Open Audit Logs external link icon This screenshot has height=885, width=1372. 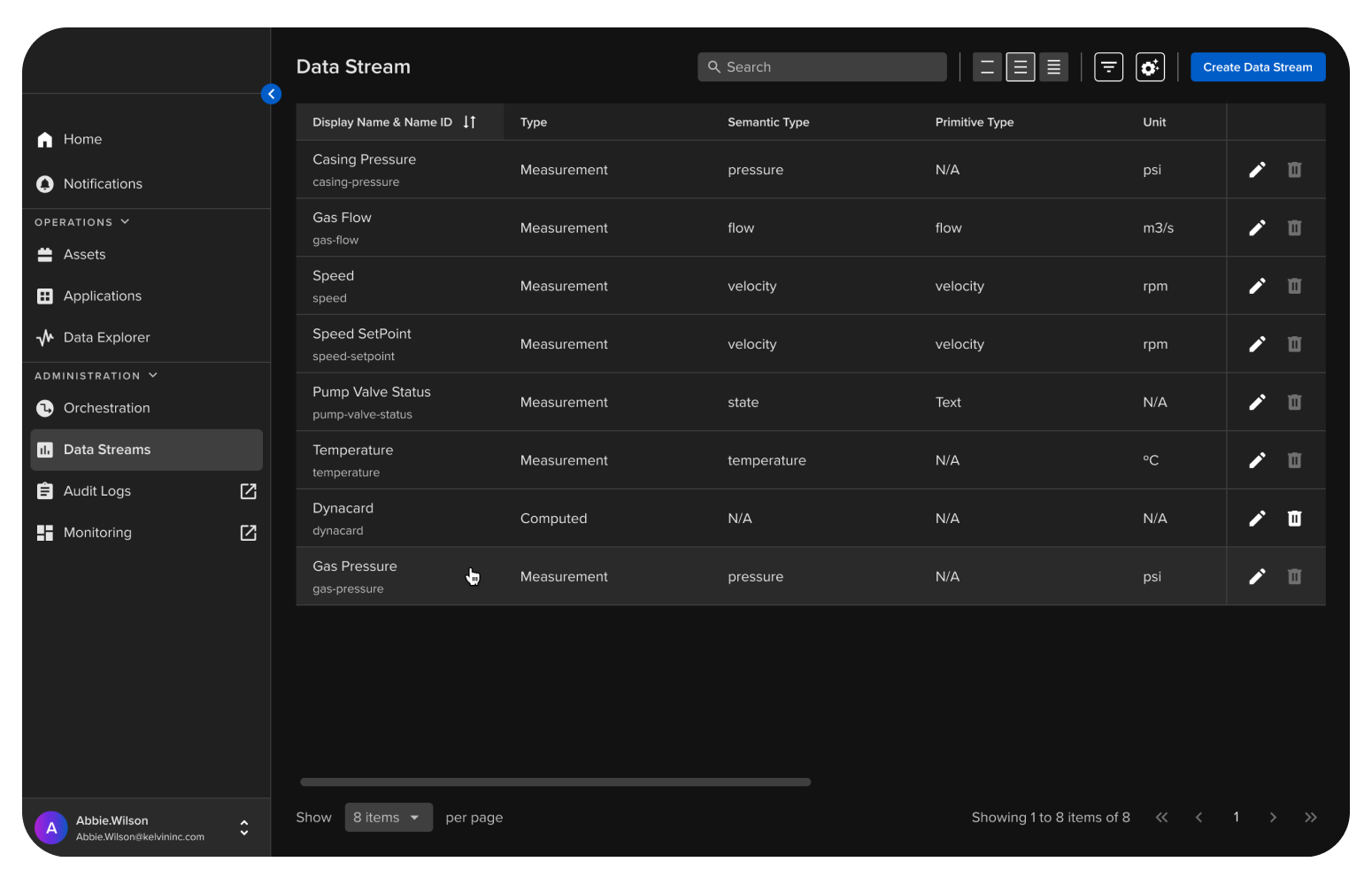pos(249,491)
